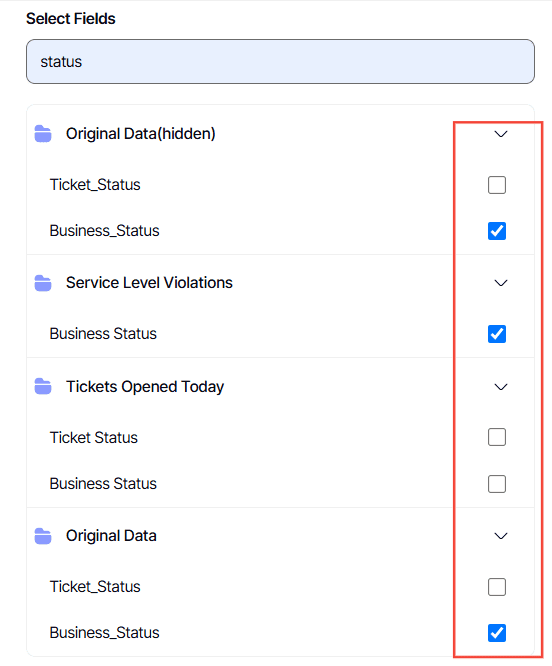Select the Tickets Opened Today group label
Image resolution: width=552 pixels, height=666 pixels.
[x=145, y=387]
